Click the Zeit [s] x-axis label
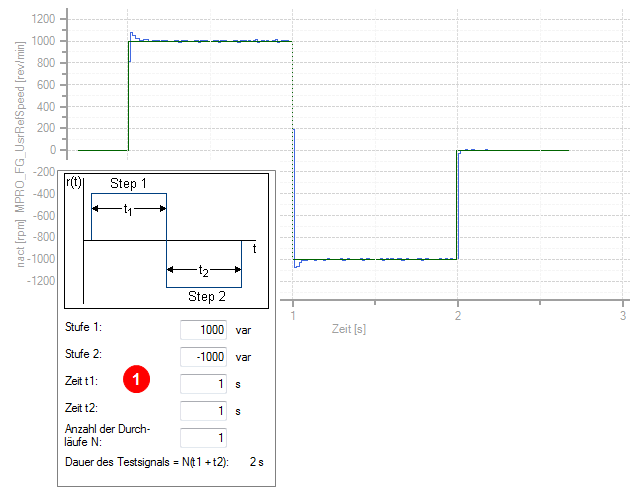Screen dimensions: 641x496 tap(348, 328)
